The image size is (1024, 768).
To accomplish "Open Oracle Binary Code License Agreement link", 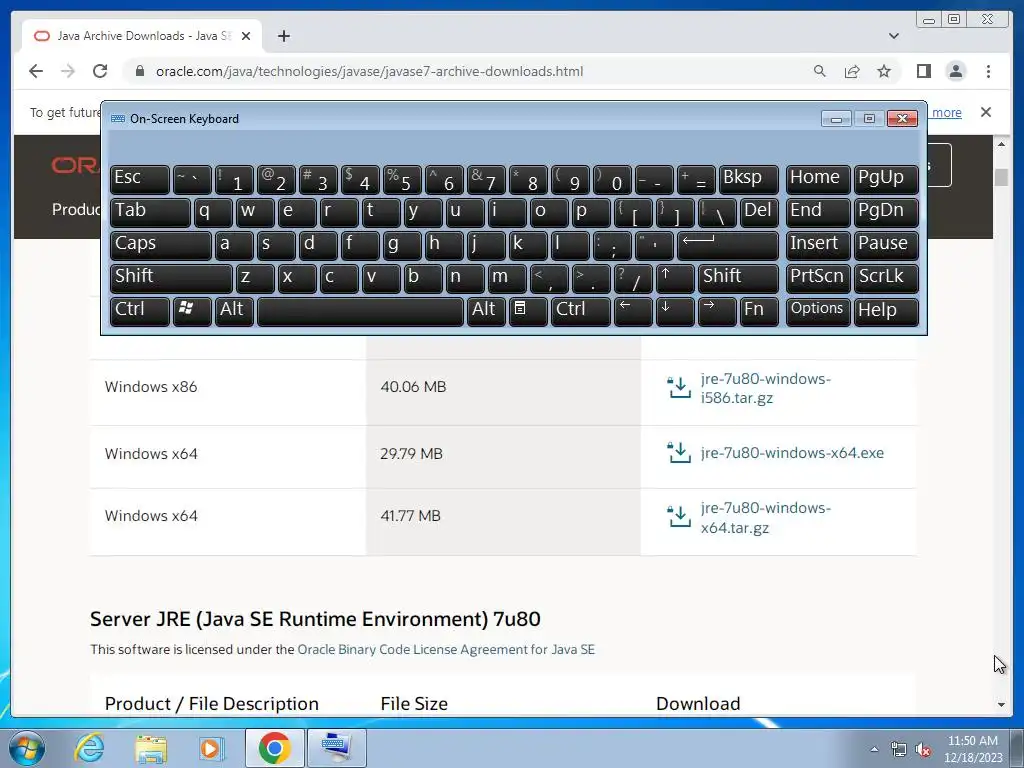I will [446, 649].
